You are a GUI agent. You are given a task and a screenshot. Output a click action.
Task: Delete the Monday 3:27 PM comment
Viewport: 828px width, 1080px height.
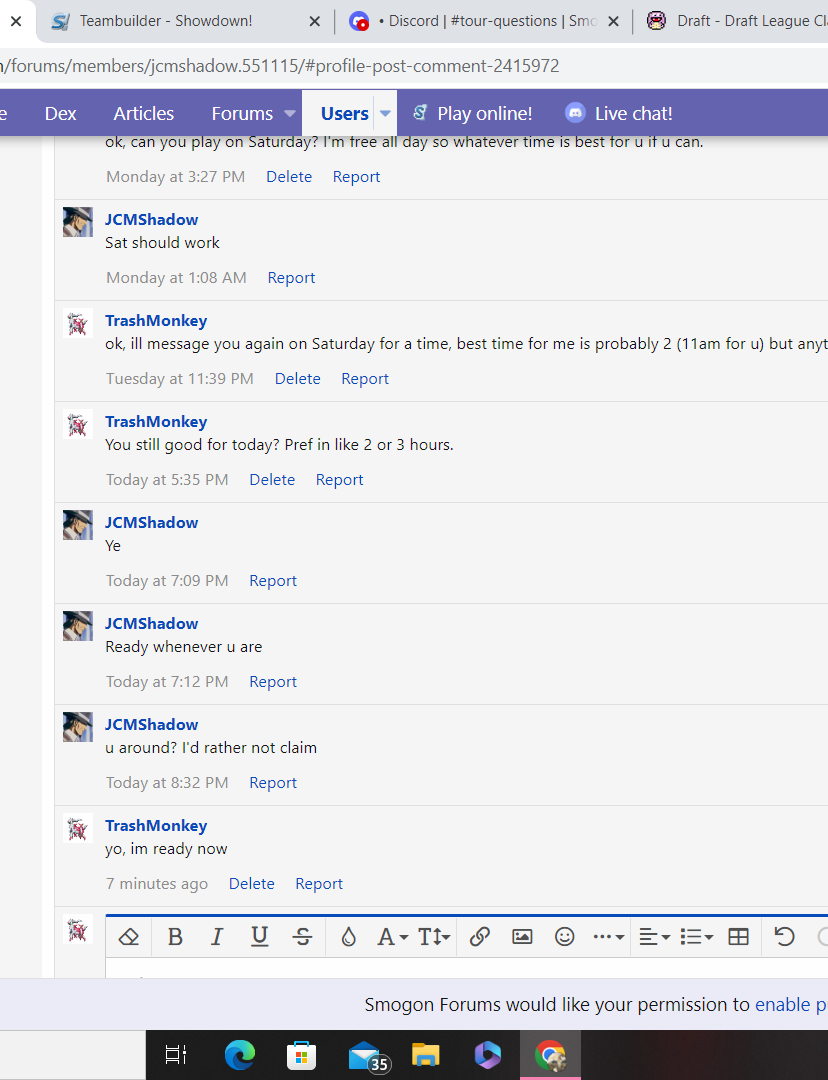289,176
